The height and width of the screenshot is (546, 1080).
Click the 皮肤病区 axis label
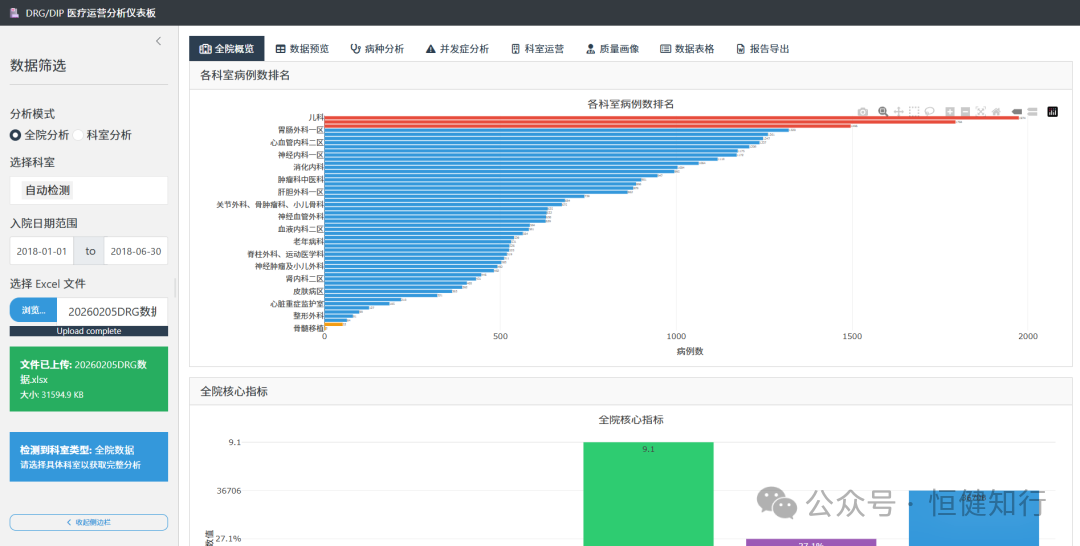click(x=308, y=291)
